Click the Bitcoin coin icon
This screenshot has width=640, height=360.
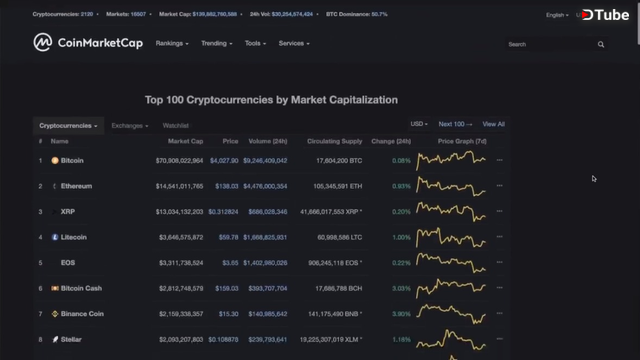[x=55, y=161]
